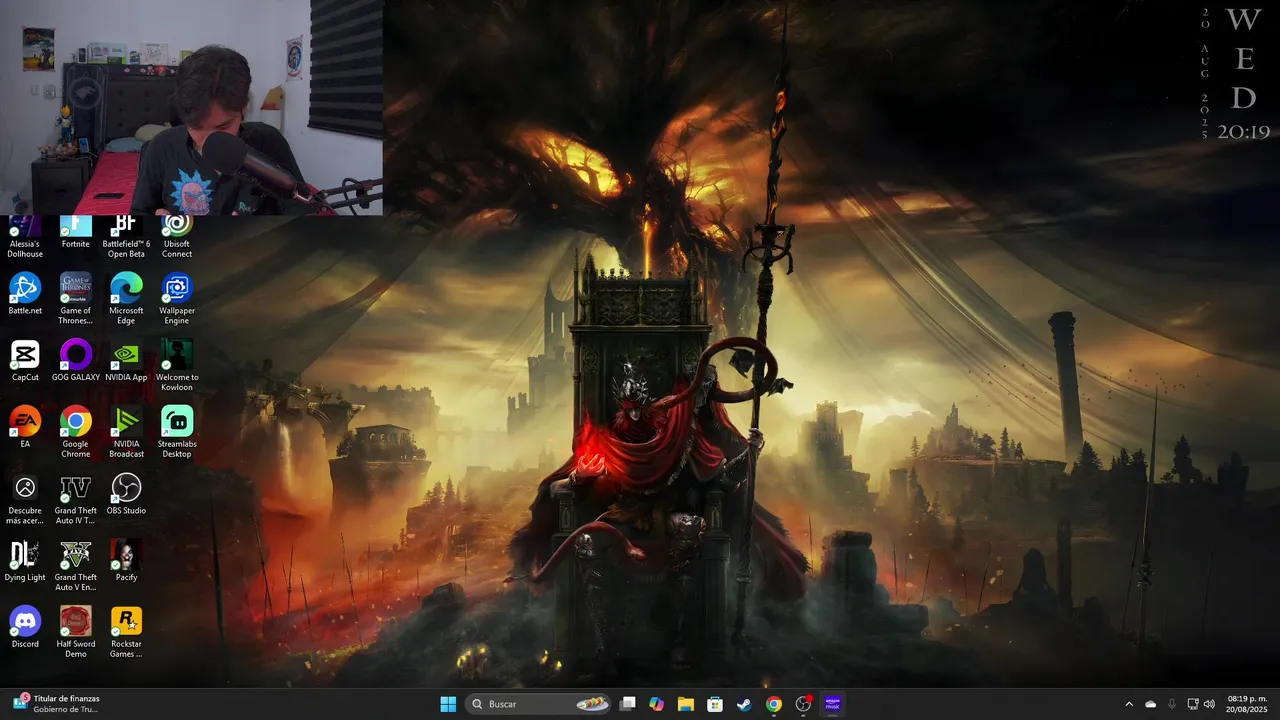
Task: Open the Windows Start menu
Action: [x=448, y=704]
